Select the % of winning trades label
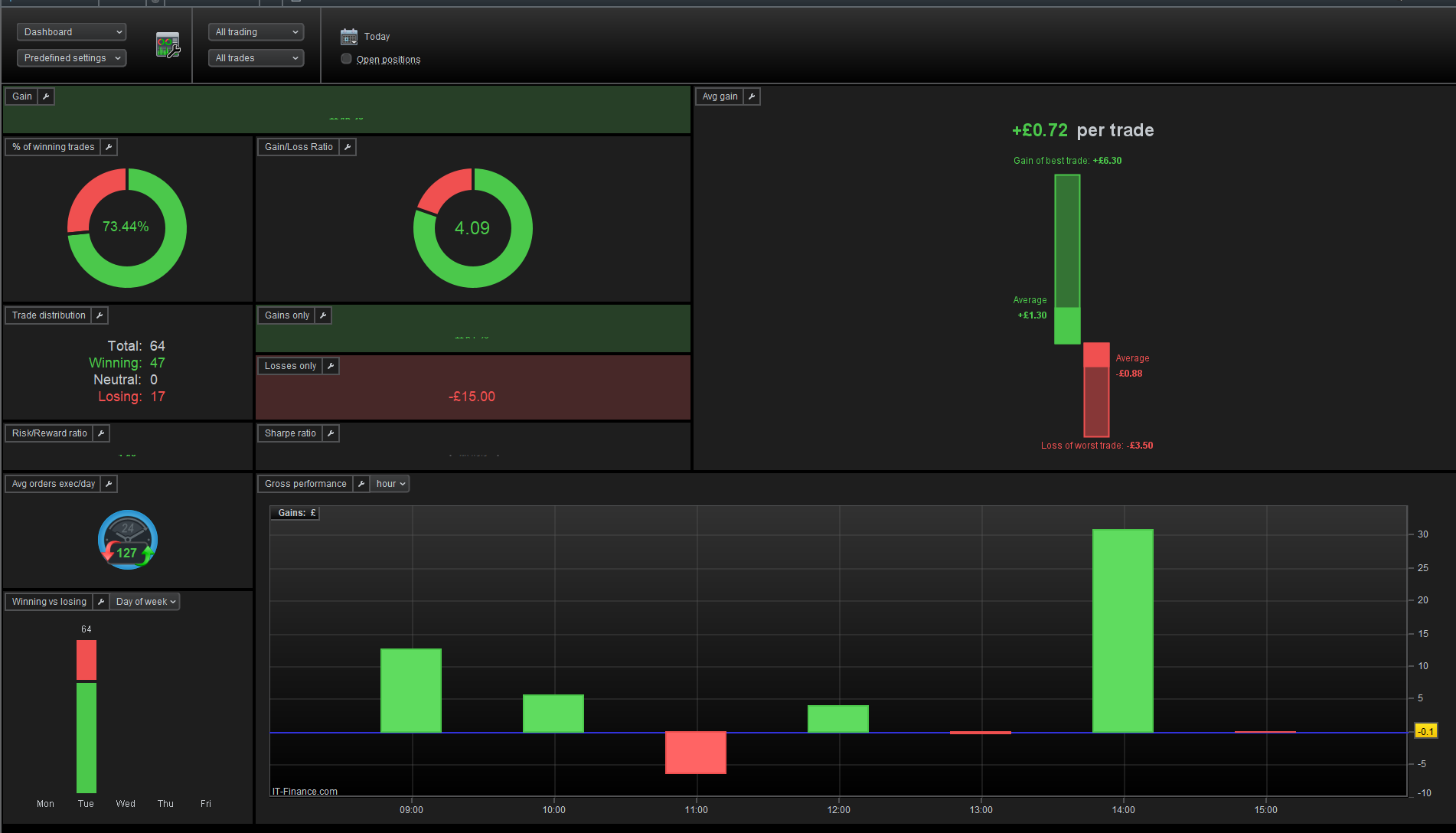 tap(54, 147)
